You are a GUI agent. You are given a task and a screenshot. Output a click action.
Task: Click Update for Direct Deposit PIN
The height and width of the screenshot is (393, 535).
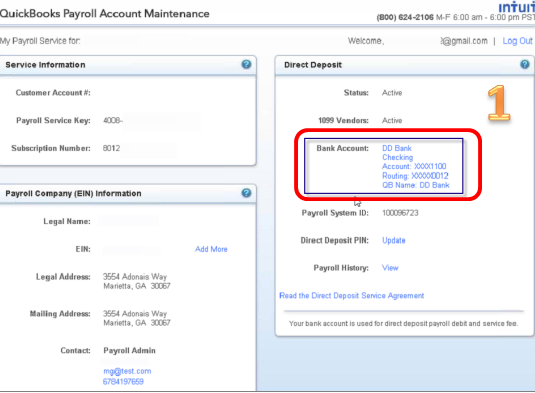[x=394, y=240]
